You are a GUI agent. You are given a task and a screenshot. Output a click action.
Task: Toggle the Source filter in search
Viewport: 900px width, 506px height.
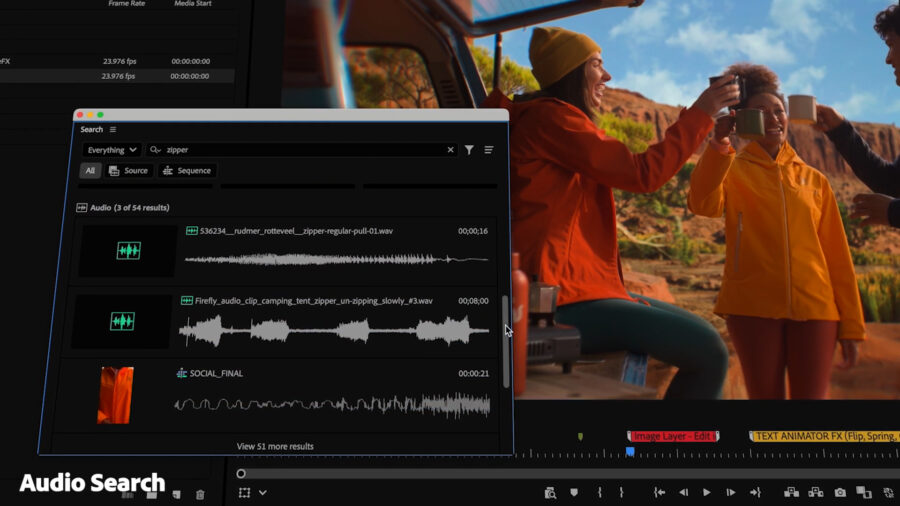tap(128, 171)
